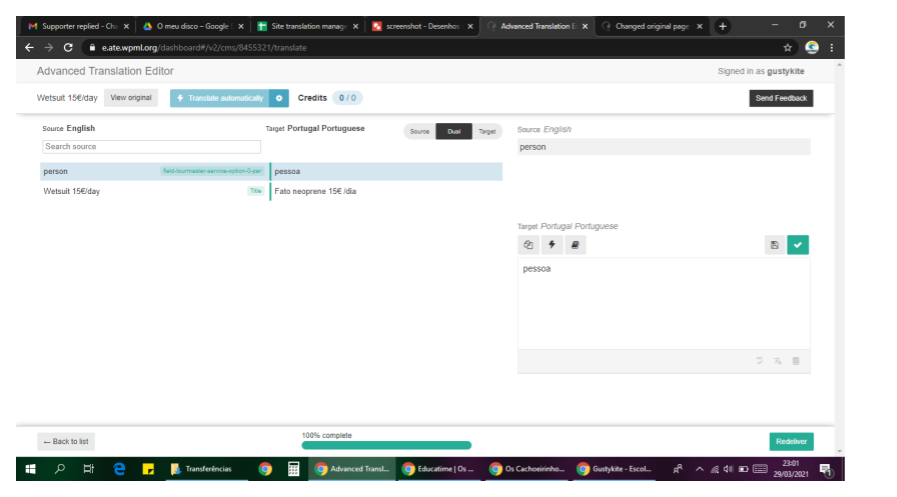Select the Wetsuit 15€/day source row

point(153,191)
